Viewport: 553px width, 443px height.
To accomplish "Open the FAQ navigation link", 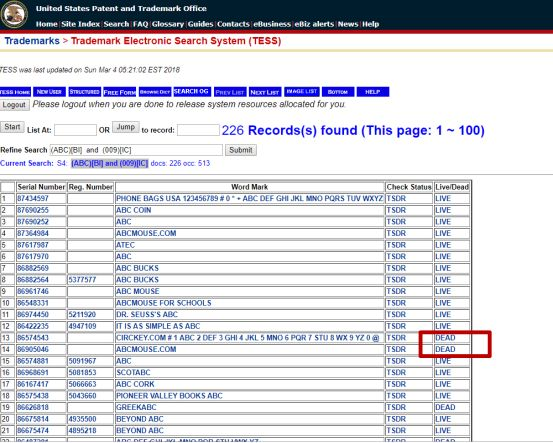I will (x=140, y=24).
